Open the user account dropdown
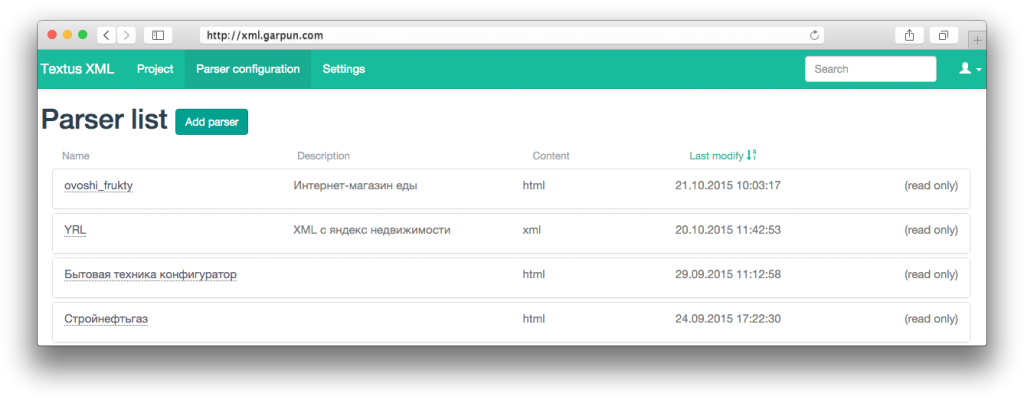Image resolution: width=1024 pixels, height=400 pixels. tap(969, 69)
